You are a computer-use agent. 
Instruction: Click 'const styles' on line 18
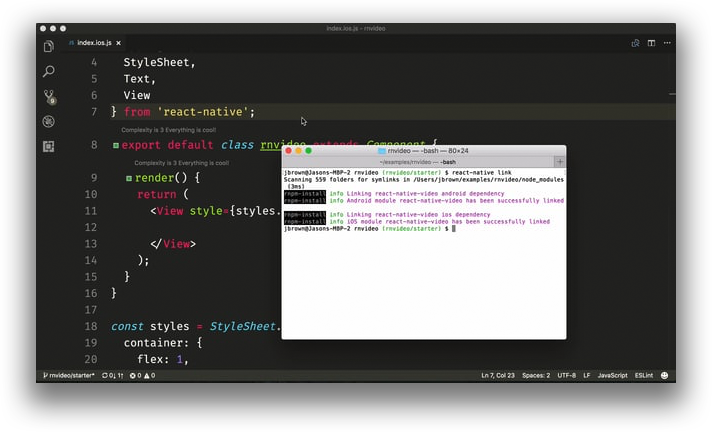150,326
